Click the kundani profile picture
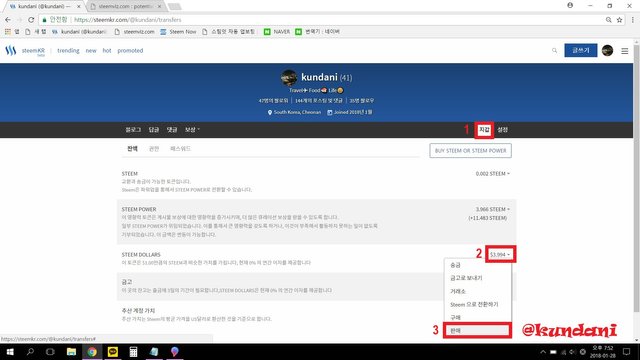640x360 pixels. tap(289, 78)
